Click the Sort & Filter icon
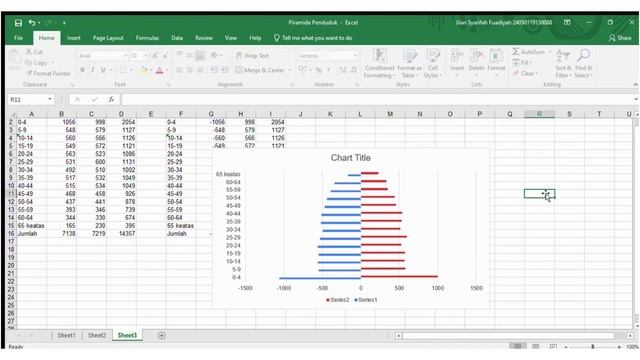This screenshot has width=640, height=360. (563, 56)
